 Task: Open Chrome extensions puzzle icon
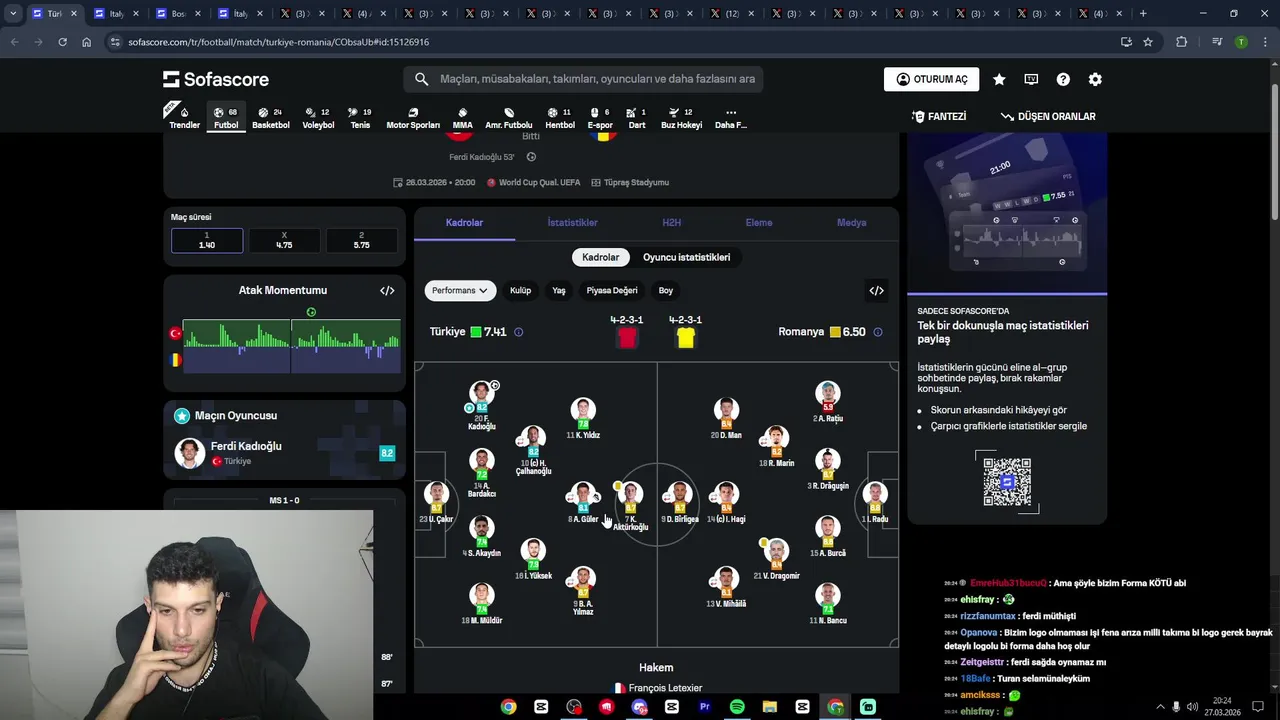coord(1182,42)
